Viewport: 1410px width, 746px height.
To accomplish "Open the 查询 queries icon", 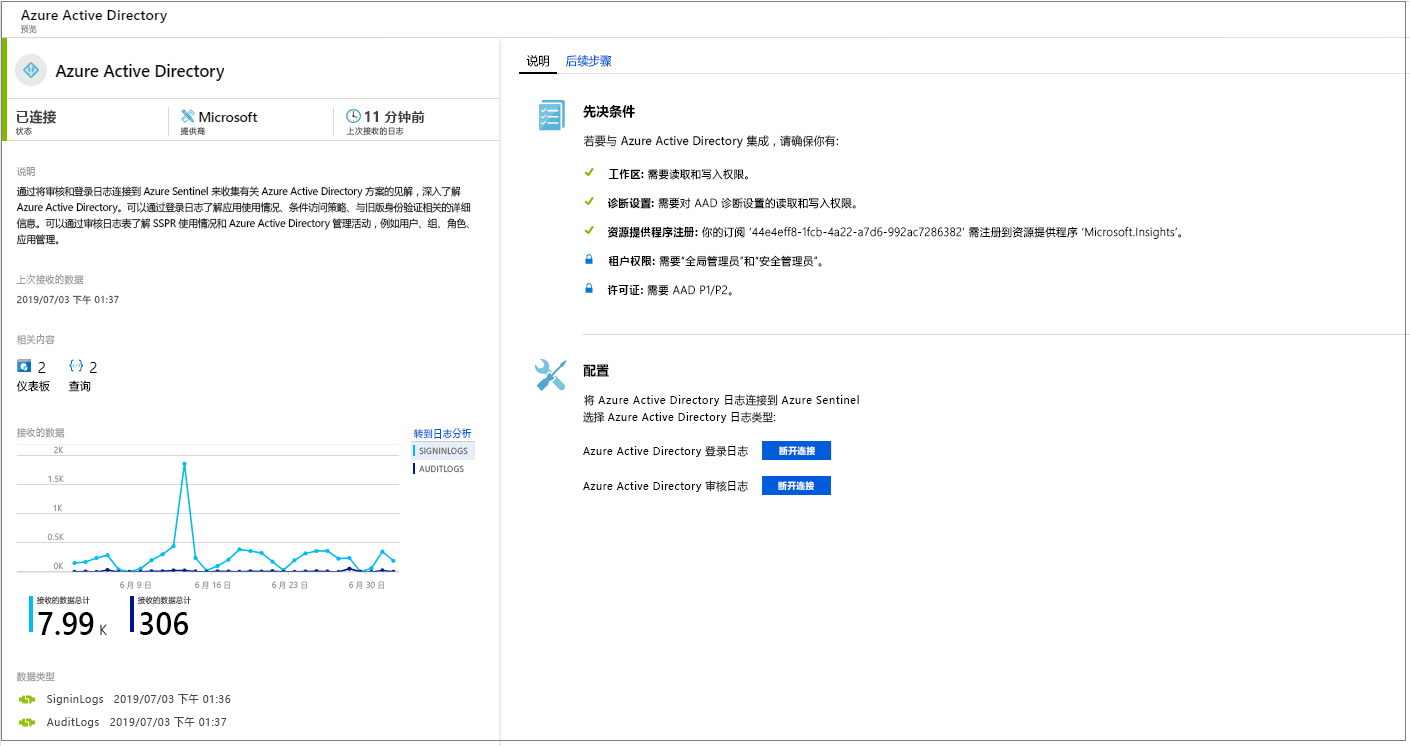I will pos(76,366).
